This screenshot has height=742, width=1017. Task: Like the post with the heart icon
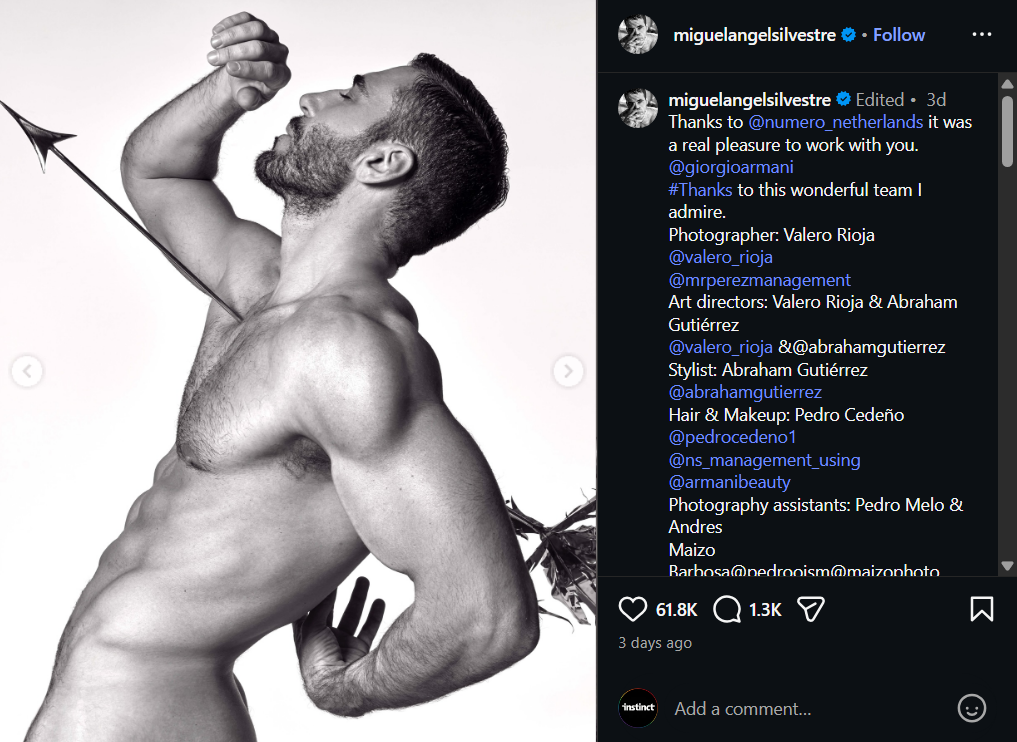(632, 609)
